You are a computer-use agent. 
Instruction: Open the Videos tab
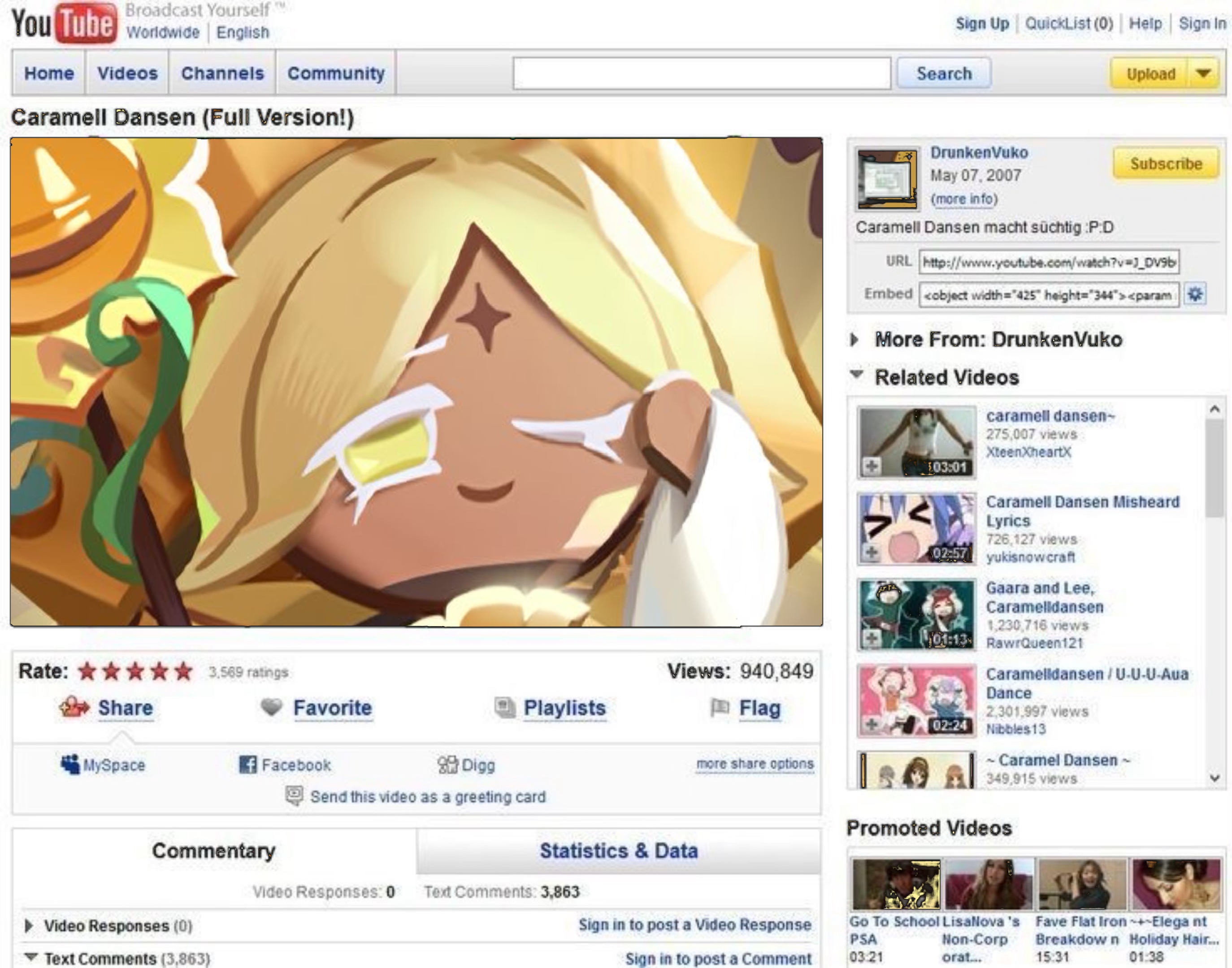click(x=127, y=73)
